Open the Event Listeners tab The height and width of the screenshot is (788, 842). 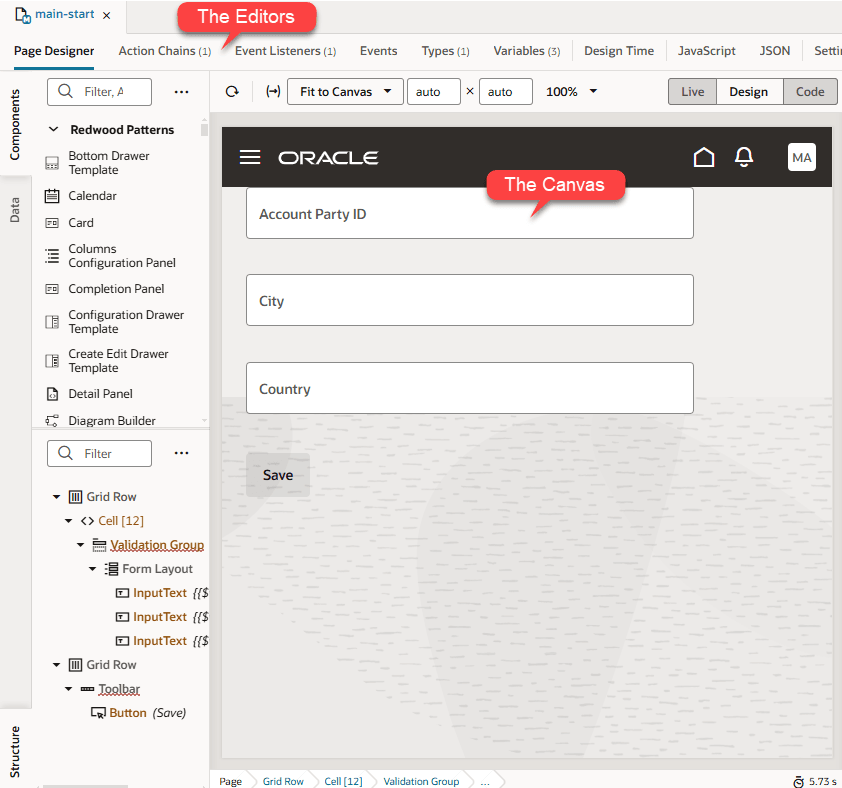[x=285, y=51]
